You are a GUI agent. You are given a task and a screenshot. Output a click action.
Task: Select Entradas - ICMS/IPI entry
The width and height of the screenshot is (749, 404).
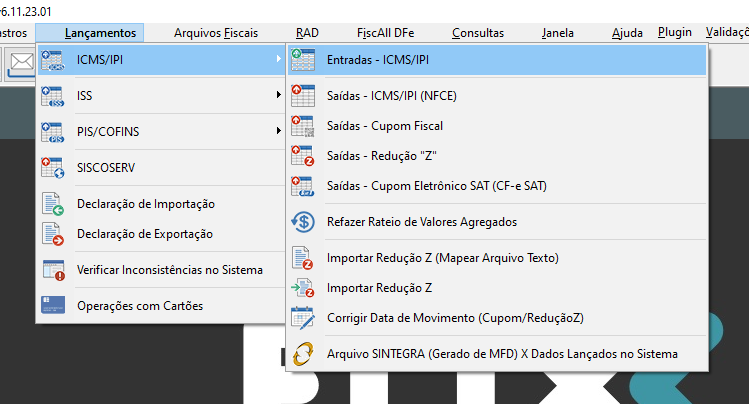(497, 60)
